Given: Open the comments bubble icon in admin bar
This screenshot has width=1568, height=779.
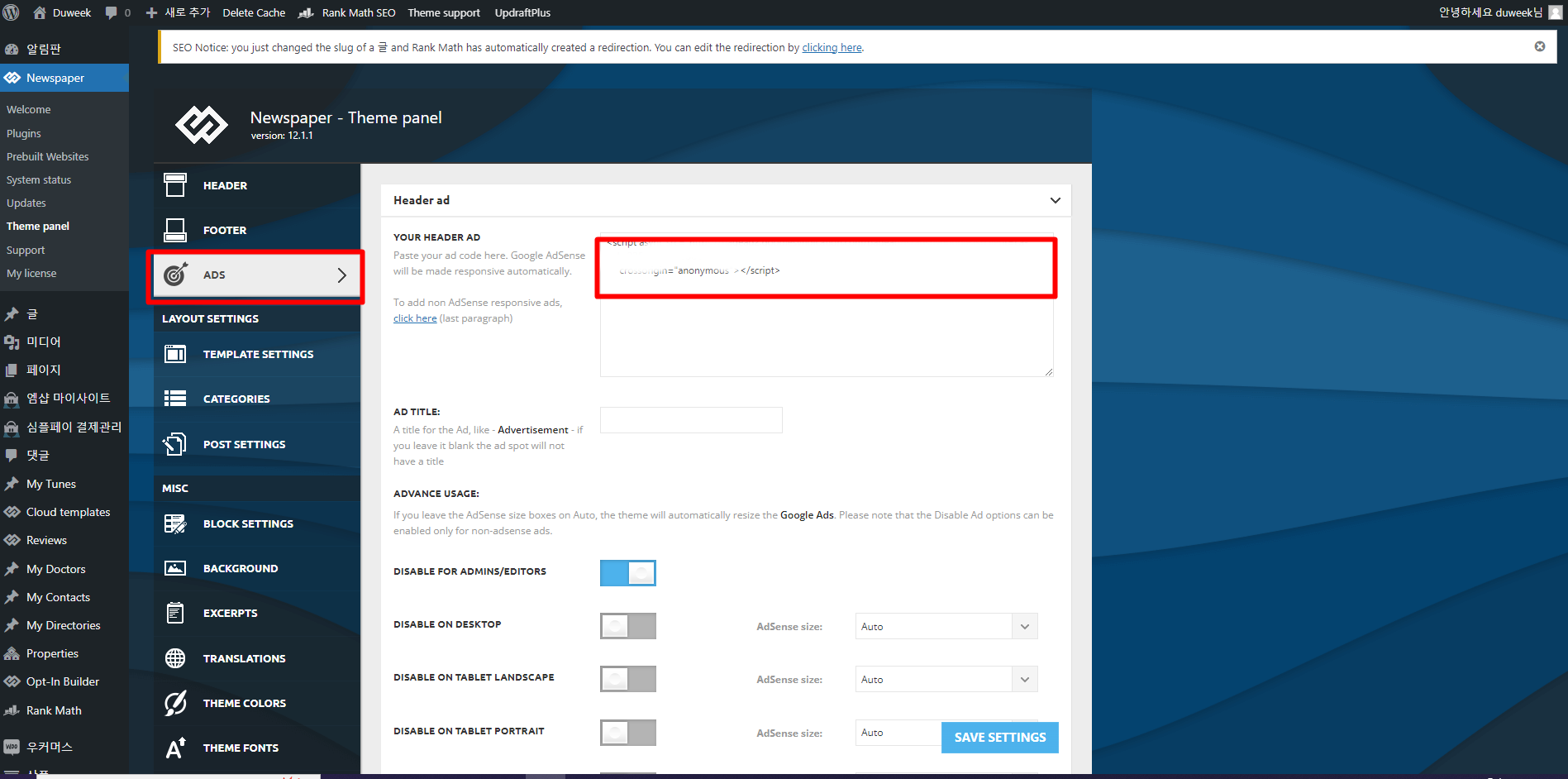Looking at the screenshot, I should tap(112, 12).
